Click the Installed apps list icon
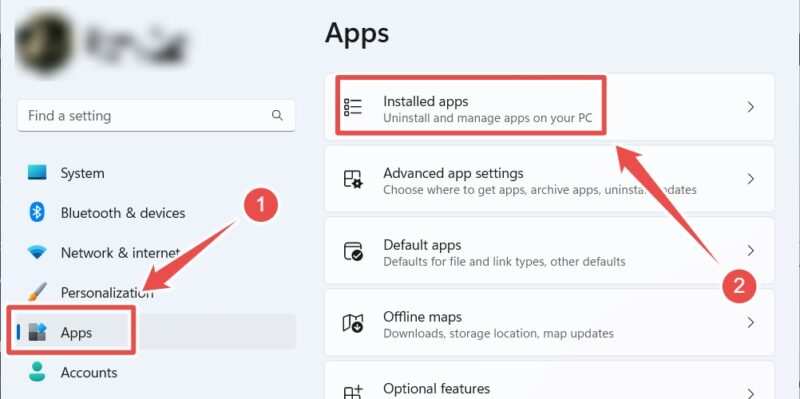This screenshot has height=399, width=800. (353, 107)
